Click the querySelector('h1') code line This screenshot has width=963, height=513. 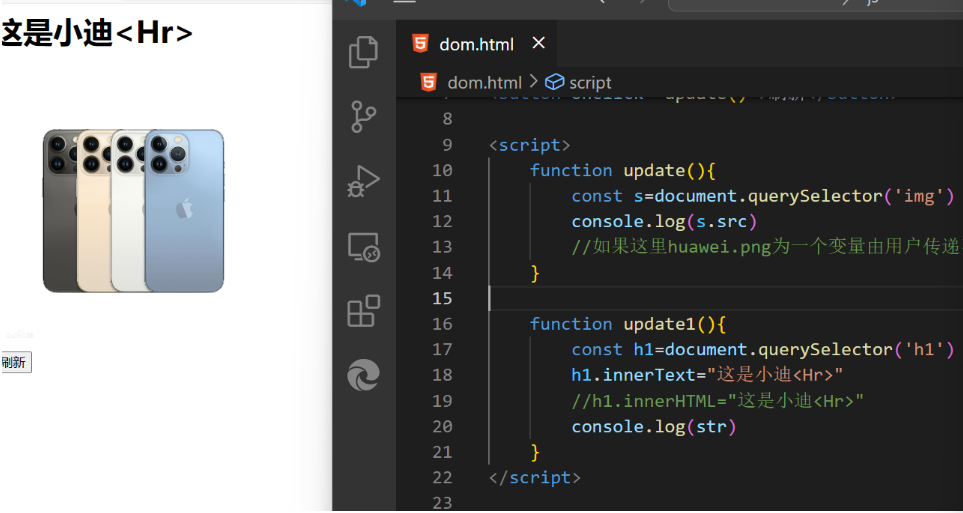pos(763,350)
